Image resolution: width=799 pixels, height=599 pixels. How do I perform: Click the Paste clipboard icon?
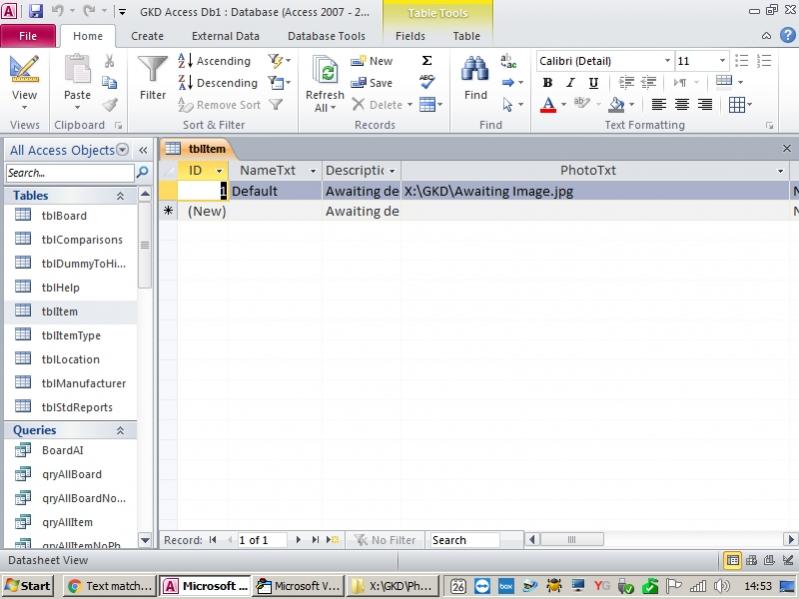coord(77,69)
